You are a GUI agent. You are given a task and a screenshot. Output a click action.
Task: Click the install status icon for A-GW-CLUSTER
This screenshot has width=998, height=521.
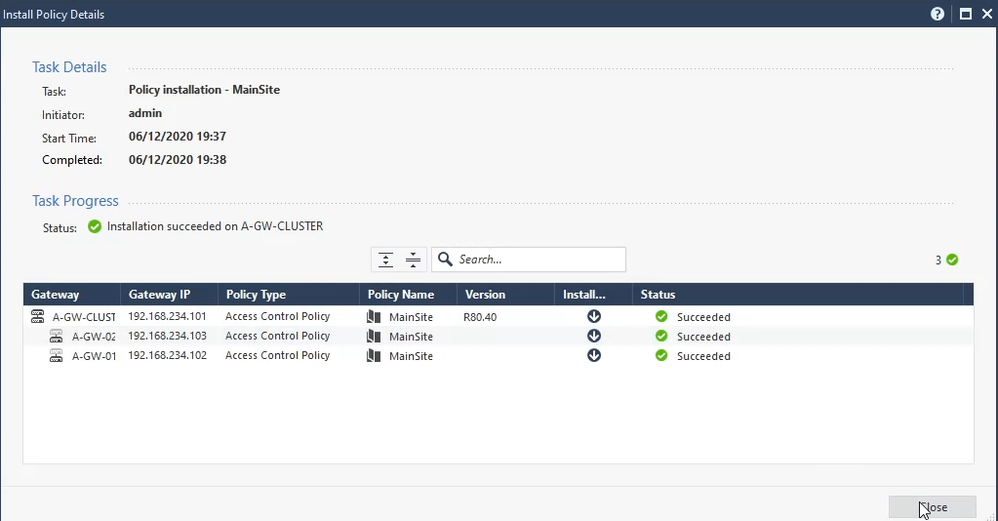[x=594, y=317]
